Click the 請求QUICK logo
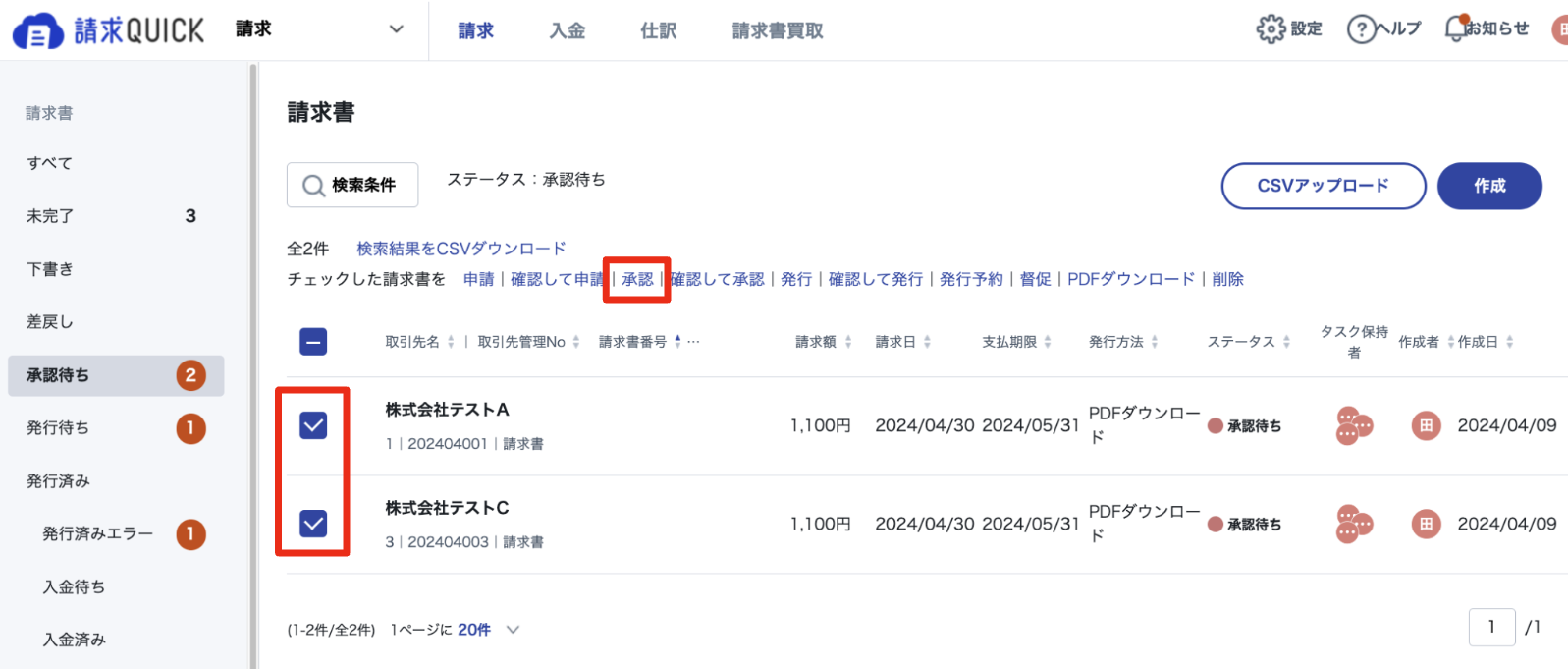 pos(108,30)
